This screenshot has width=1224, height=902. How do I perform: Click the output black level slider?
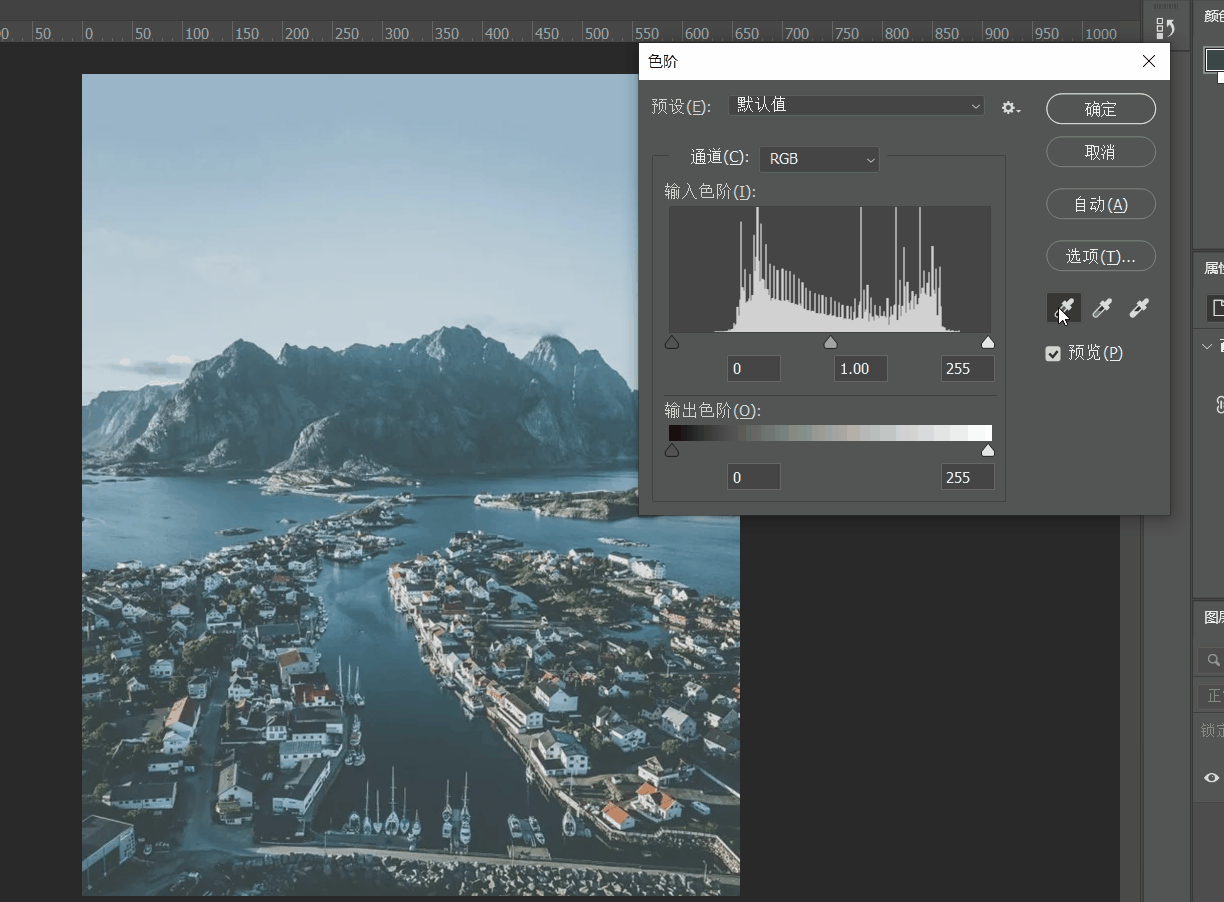672,451
